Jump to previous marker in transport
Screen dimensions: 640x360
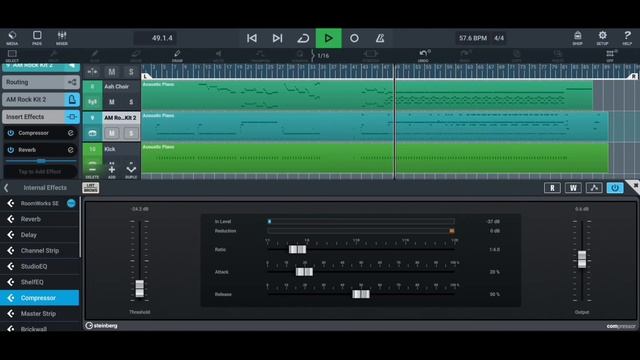tap(252, 38)
